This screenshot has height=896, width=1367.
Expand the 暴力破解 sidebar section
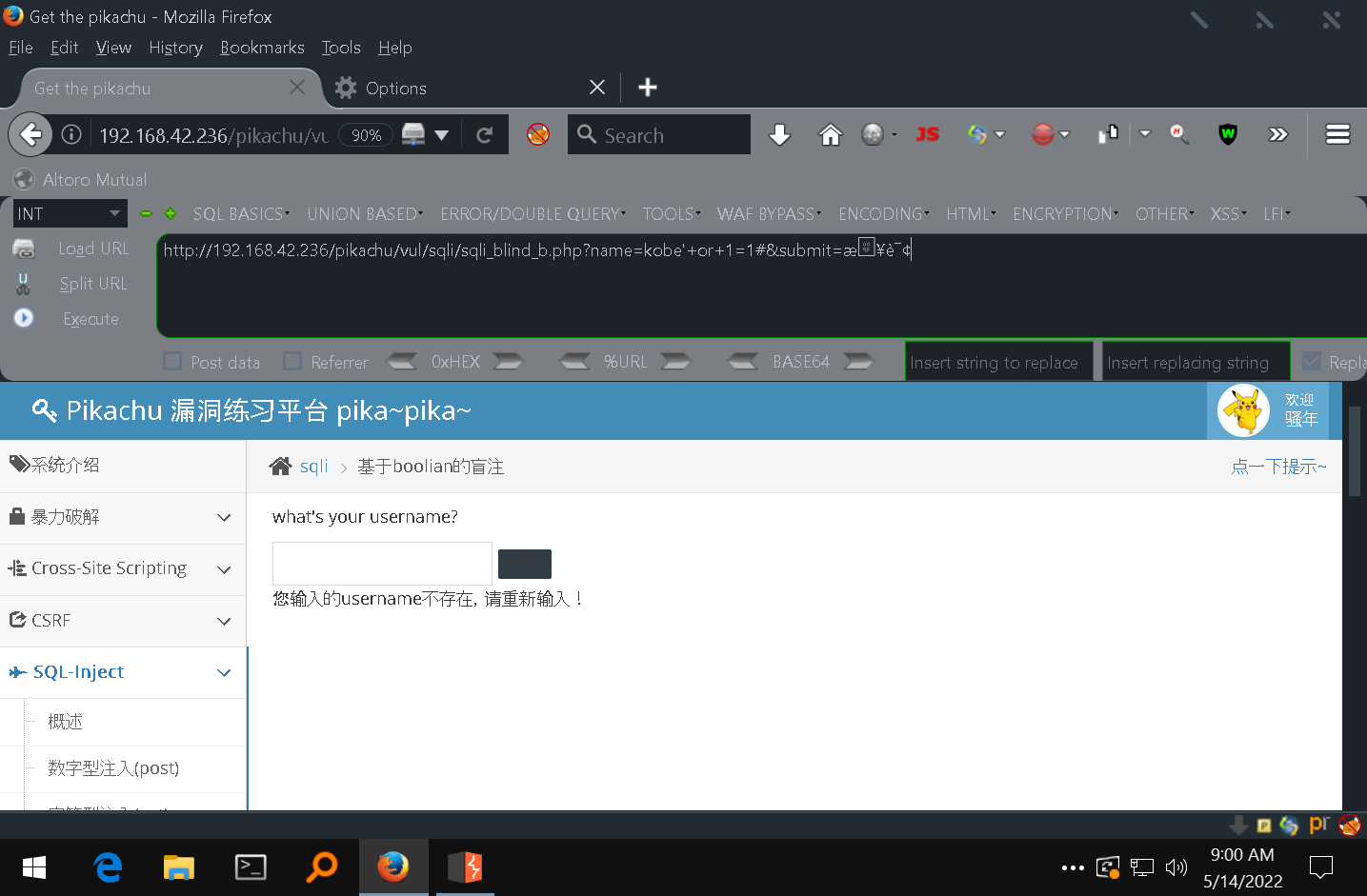123,517
